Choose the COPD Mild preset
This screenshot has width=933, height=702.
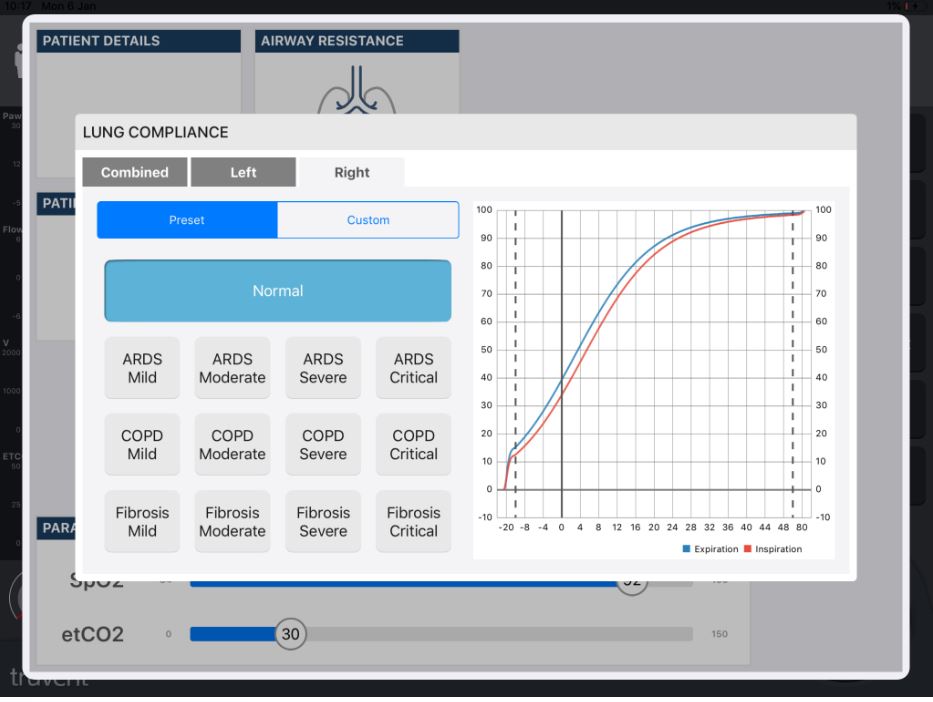point(142,444)
